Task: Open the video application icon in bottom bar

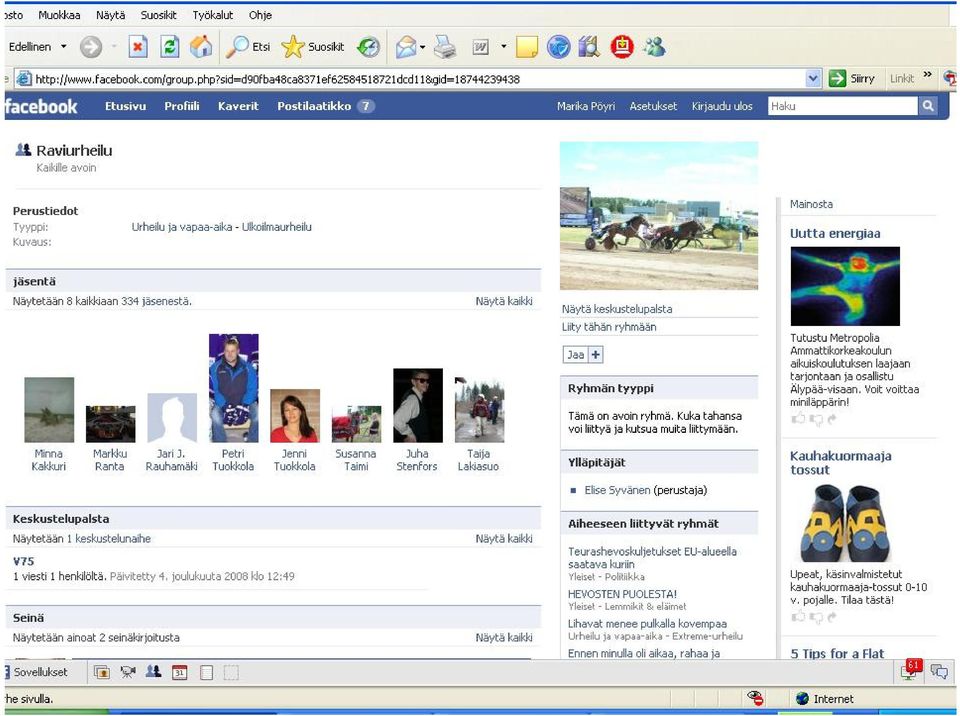Action: (x=127, y=673)
